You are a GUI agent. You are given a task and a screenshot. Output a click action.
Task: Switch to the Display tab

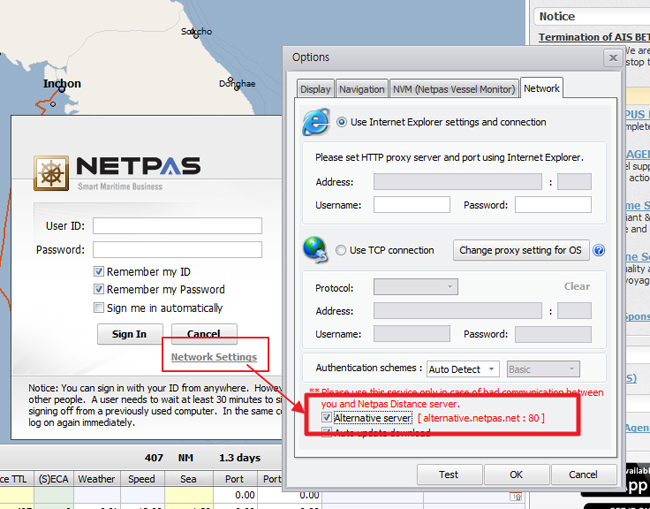tap(315, 89)
